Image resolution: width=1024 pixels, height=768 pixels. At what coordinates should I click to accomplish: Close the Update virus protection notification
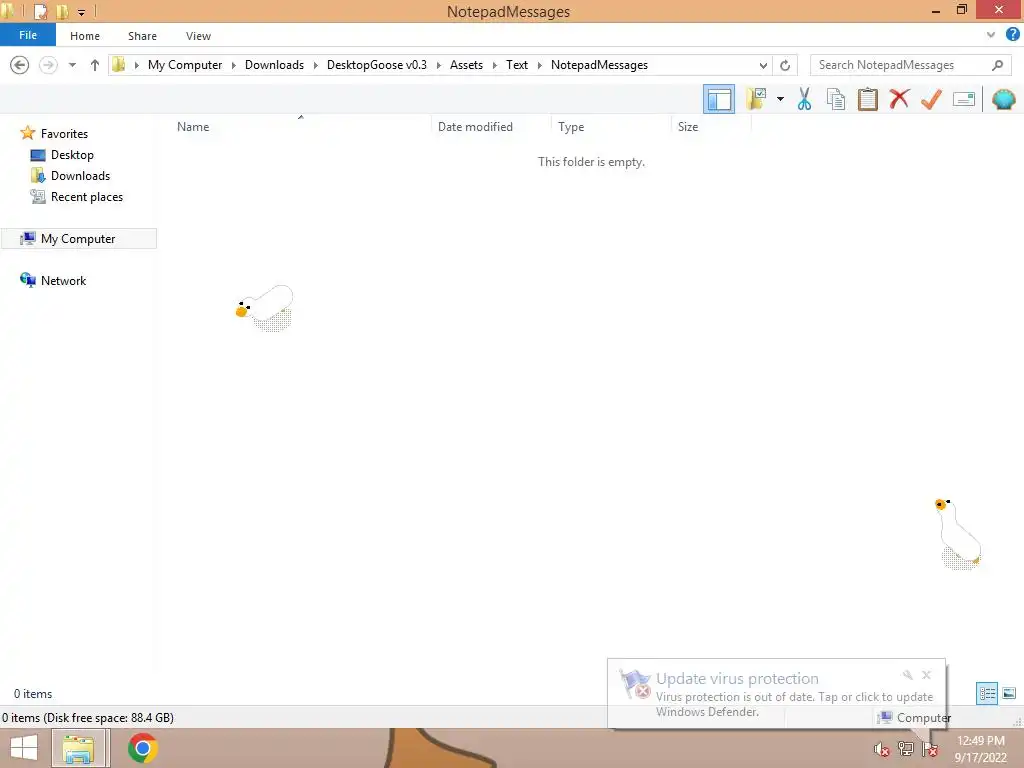click(x=926, y=675)
